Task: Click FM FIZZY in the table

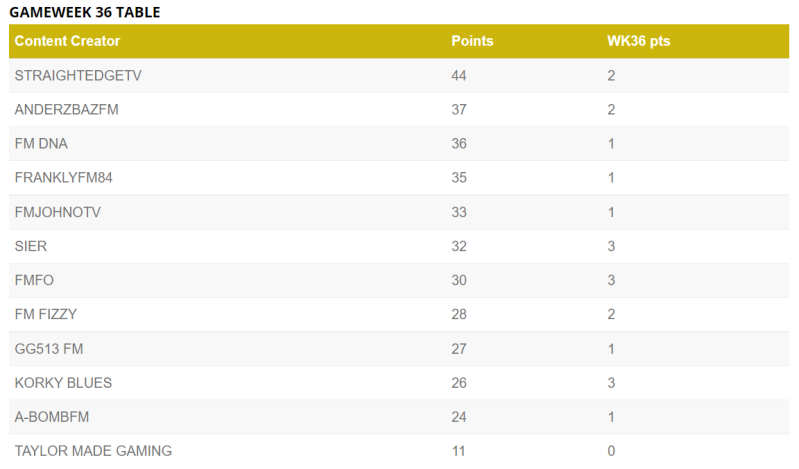Action: pyautogui.click(x=46, y=314)
